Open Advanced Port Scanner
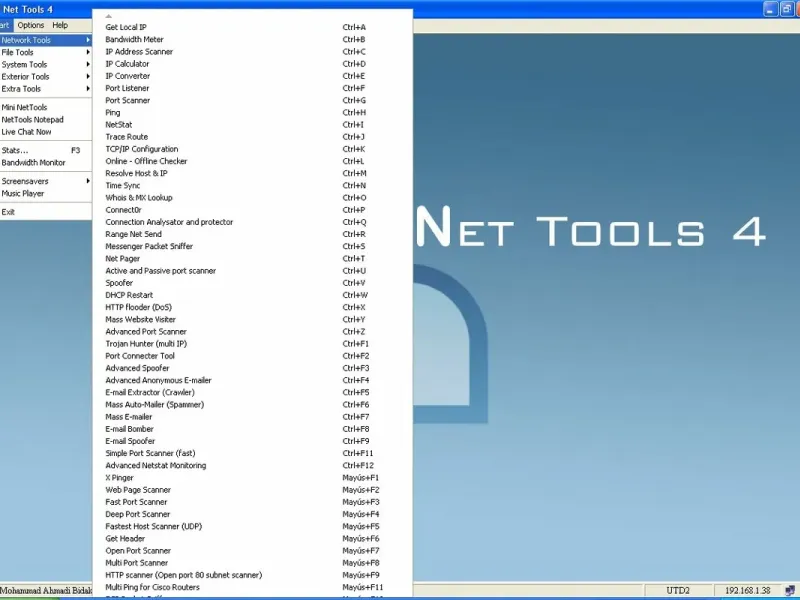This screenshot has width=800, height=600. [x=252, y=332]
